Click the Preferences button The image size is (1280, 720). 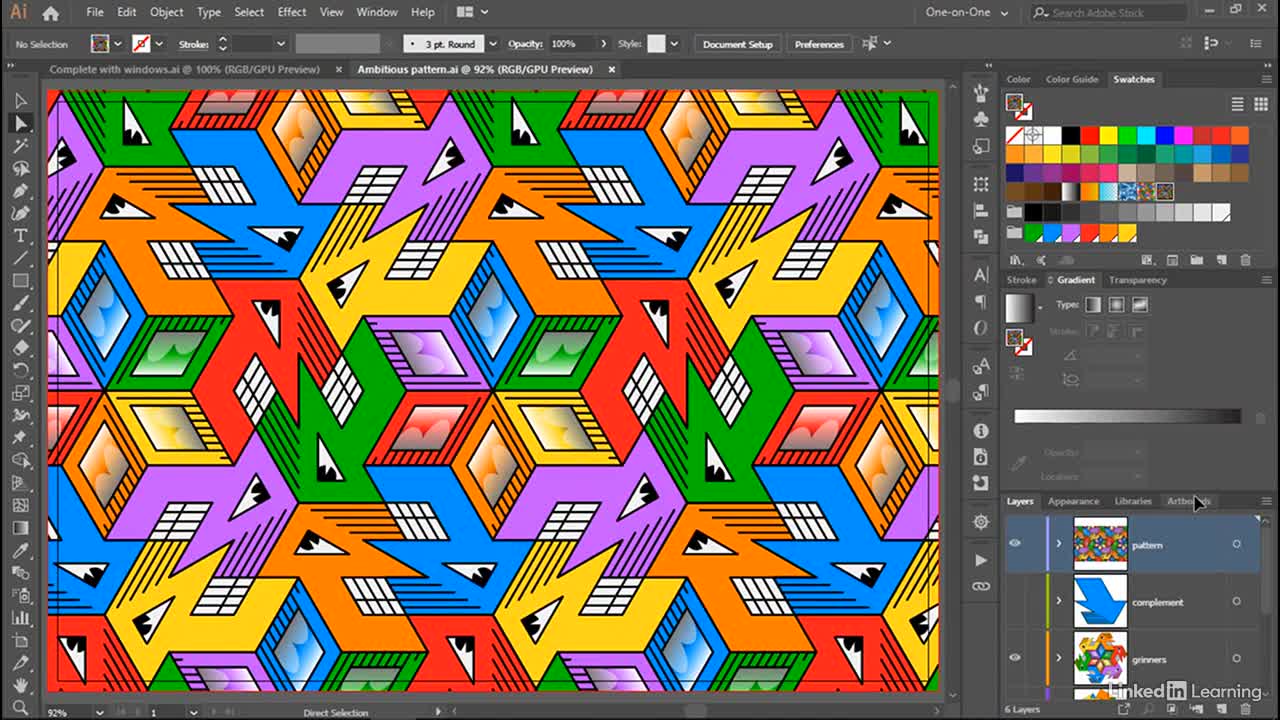click(x=819, y=44)
